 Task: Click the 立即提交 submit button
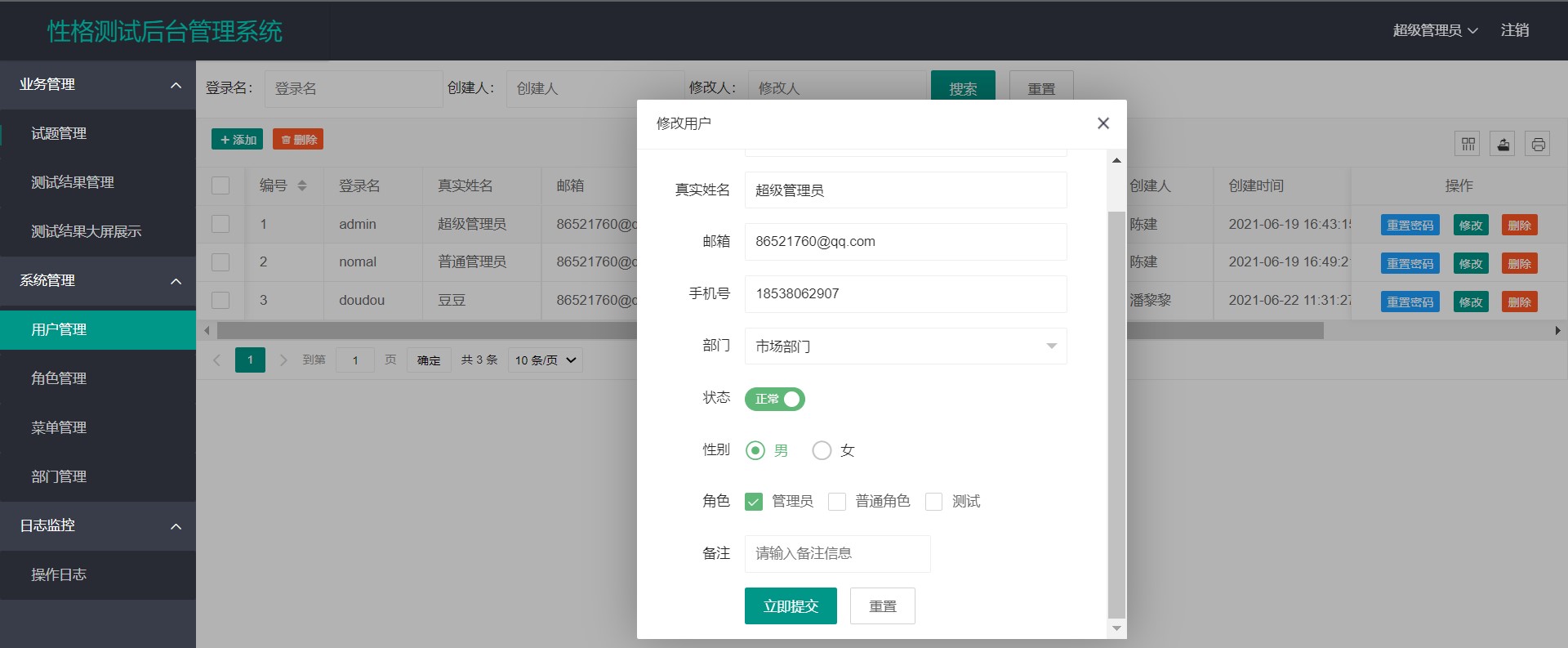click(x=791, y=606)
